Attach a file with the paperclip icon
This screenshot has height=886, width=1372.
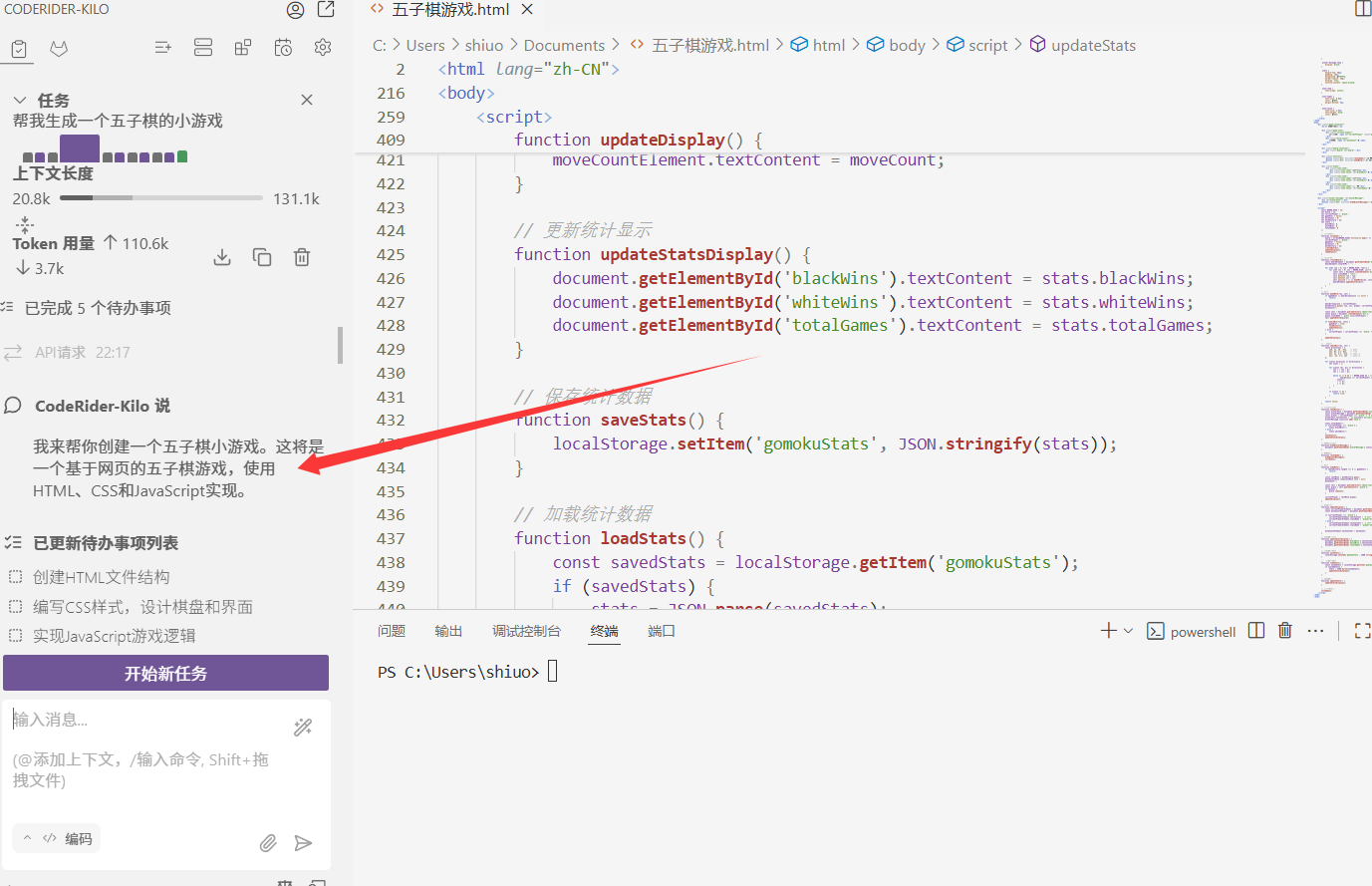coord(268,843)
